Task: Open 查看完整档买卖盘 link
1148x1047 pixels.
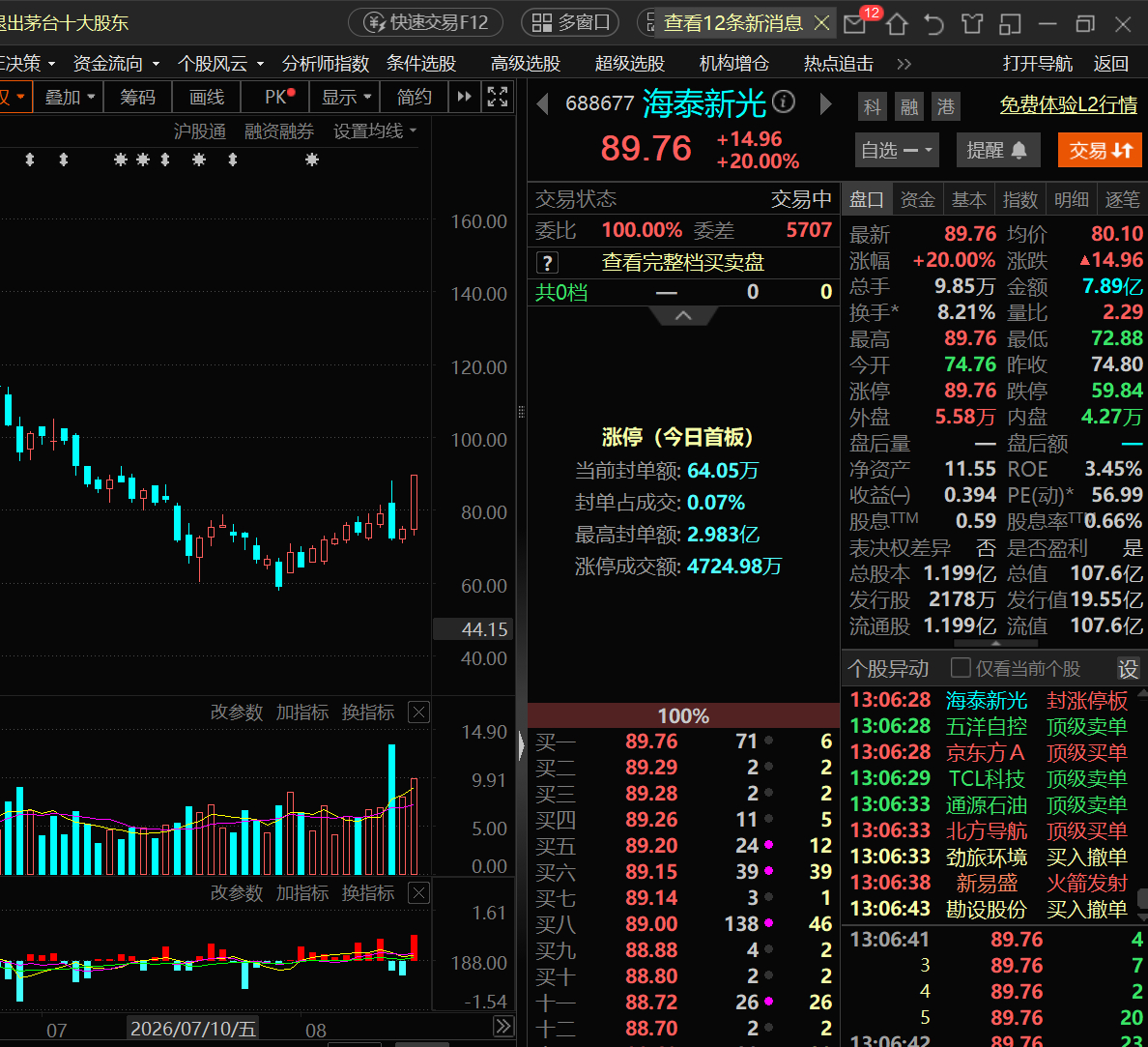Action: click(682, 262)
